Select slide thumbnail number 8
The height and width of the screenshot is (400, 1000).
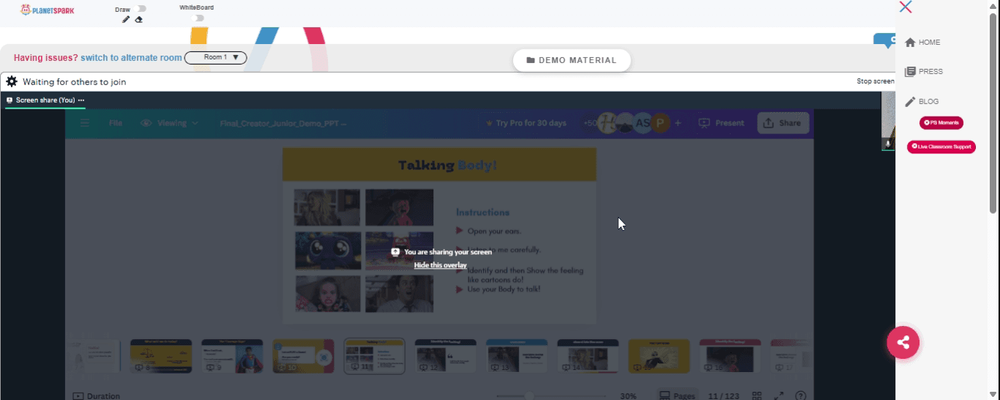click(x=161, y=356)
